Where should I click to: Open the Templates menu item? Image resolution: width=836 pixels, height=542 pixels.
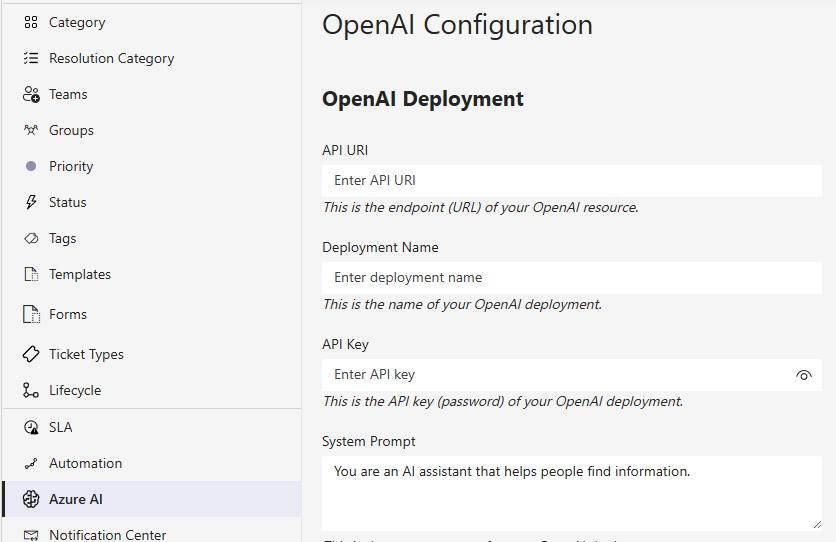[x=80, y=274]
